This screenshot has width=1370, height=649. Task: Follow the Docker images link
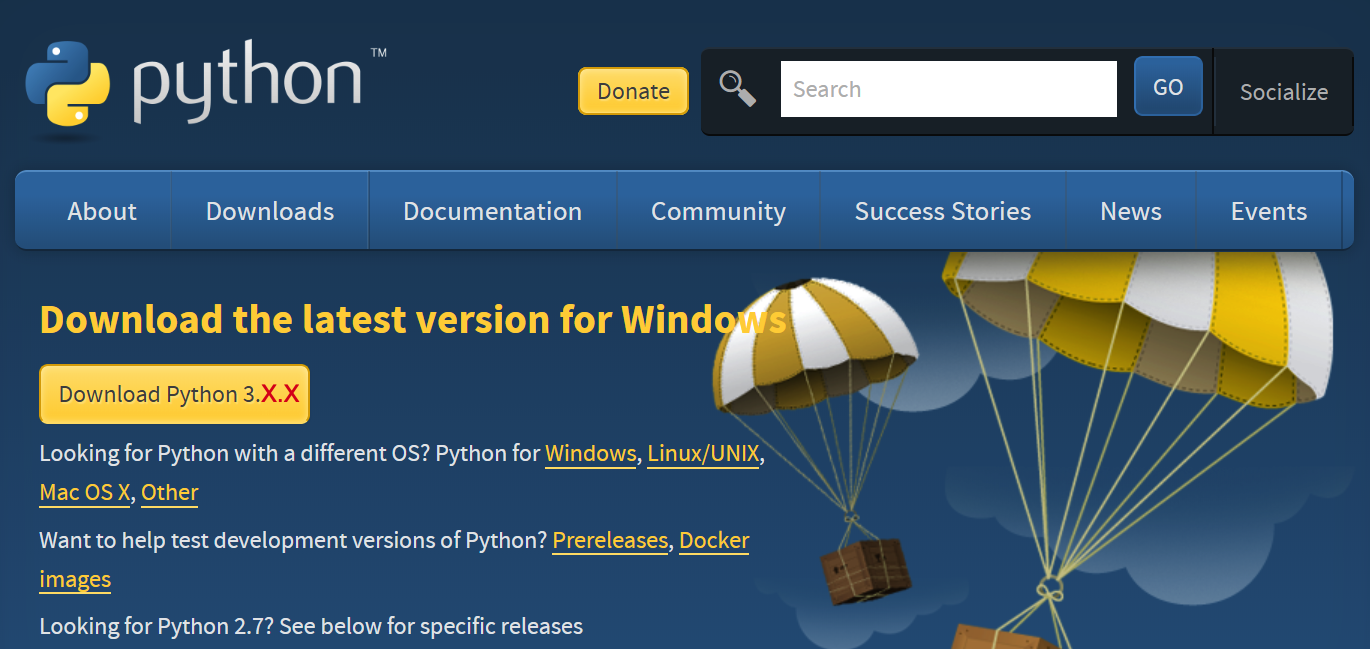tap(713, 540)
